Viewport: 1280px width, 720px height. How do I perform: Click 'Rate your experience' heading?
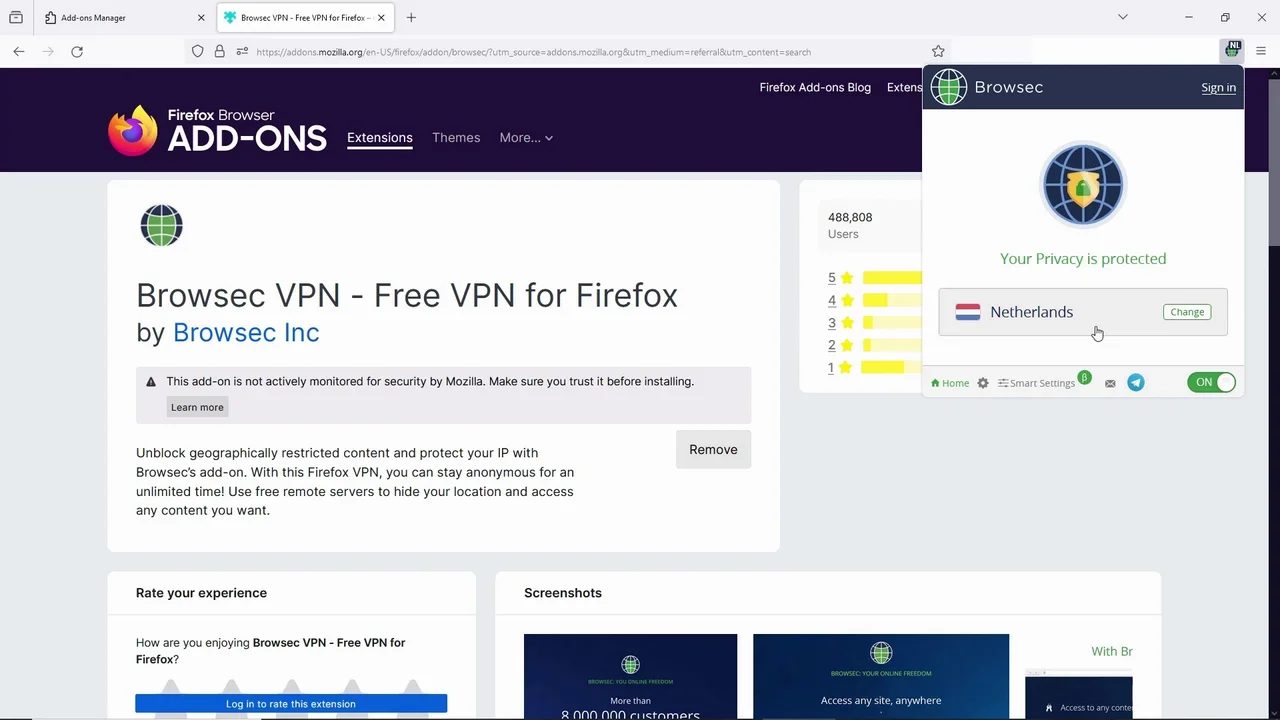point(201,593)
